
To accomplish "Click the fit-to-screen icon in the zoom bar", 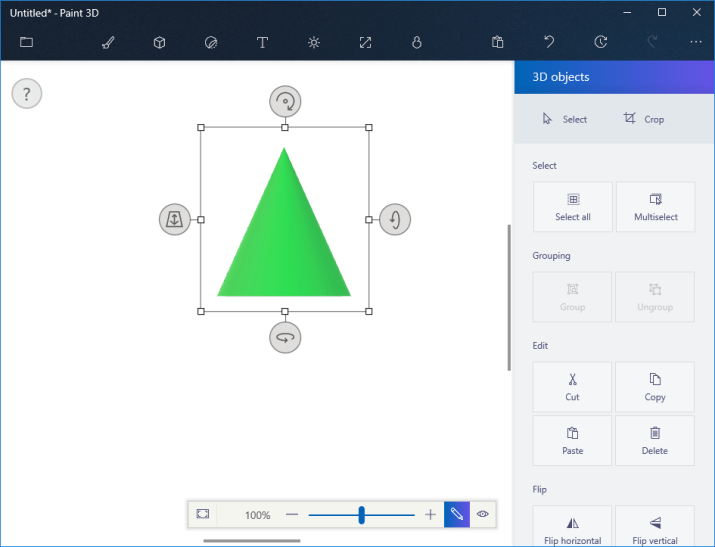I will (x=203, y=514).
